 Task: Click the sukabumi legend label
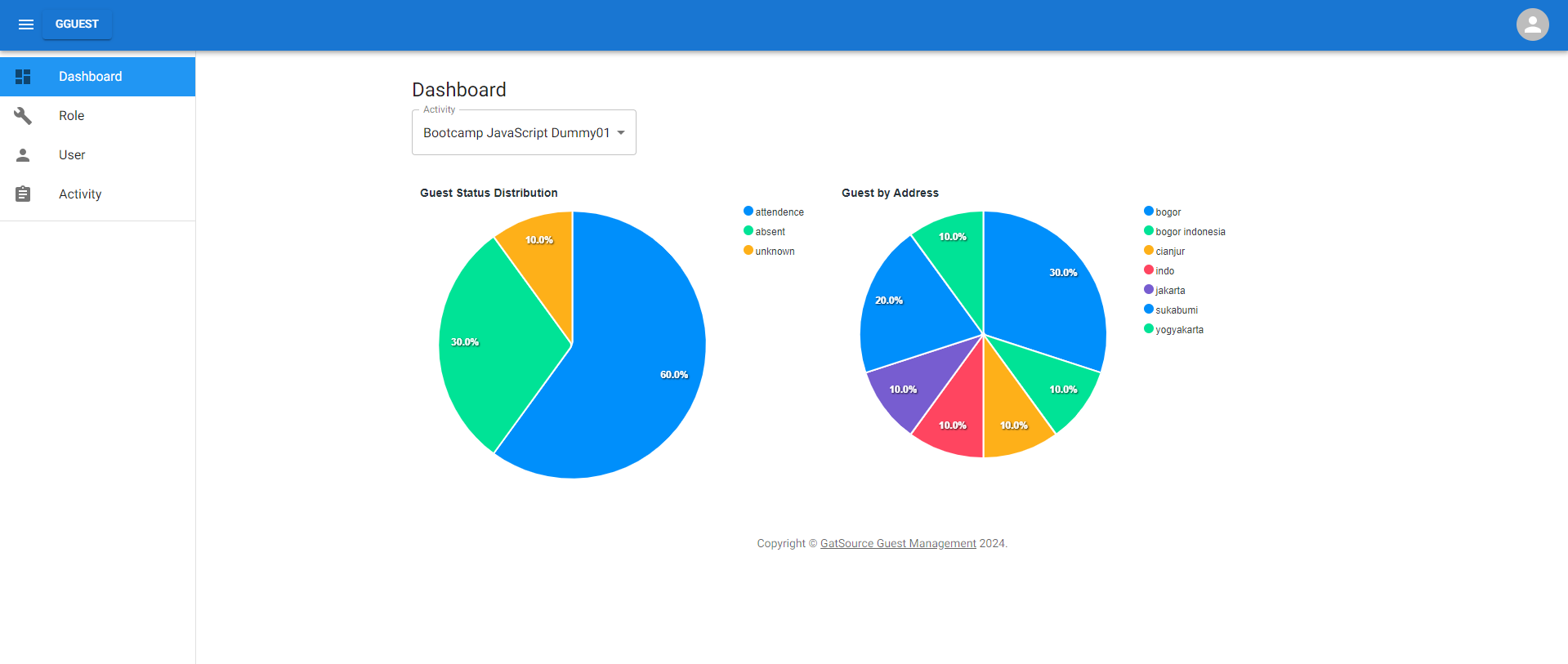[x=1177, y=310]
